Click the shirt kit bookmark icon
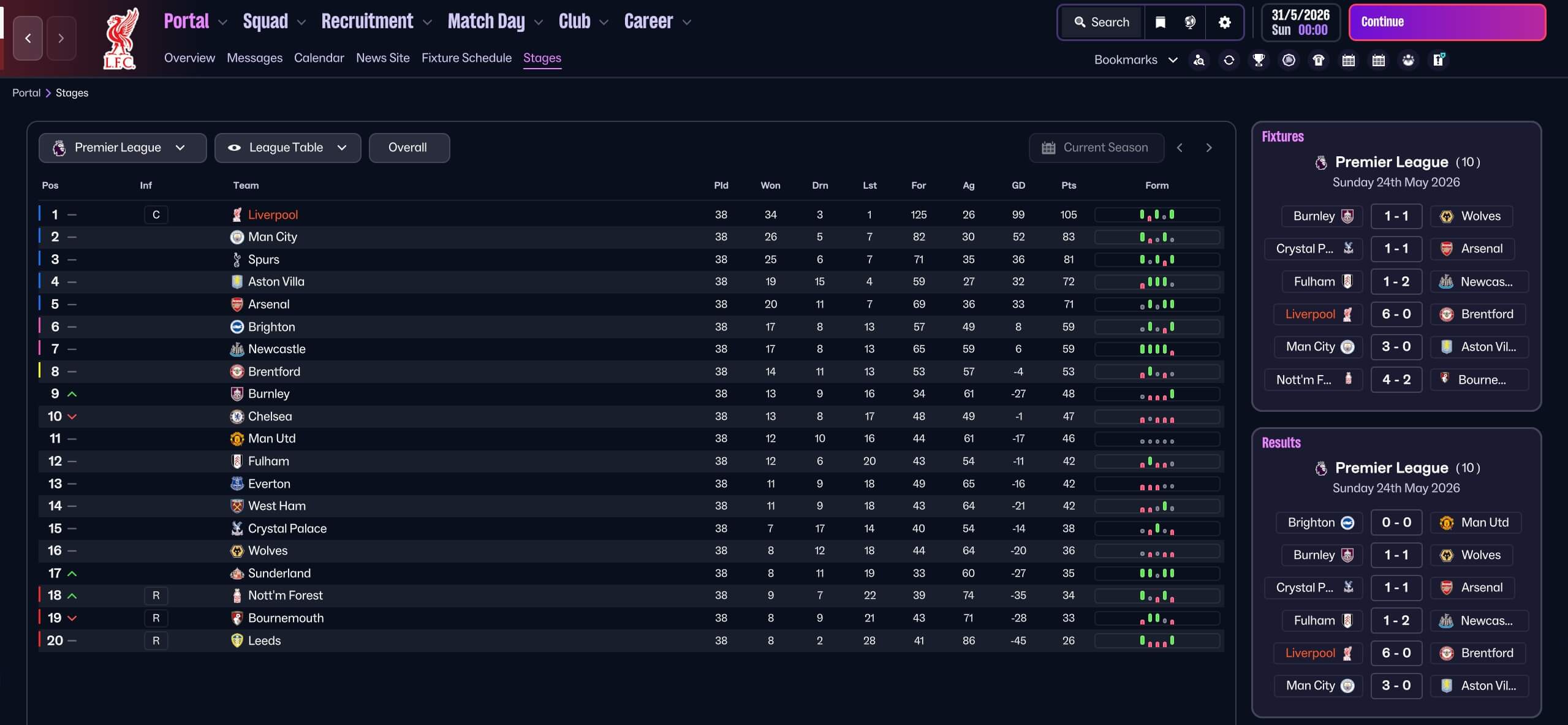Screen dimensions: 1568x725 (x=1319, y=60)
